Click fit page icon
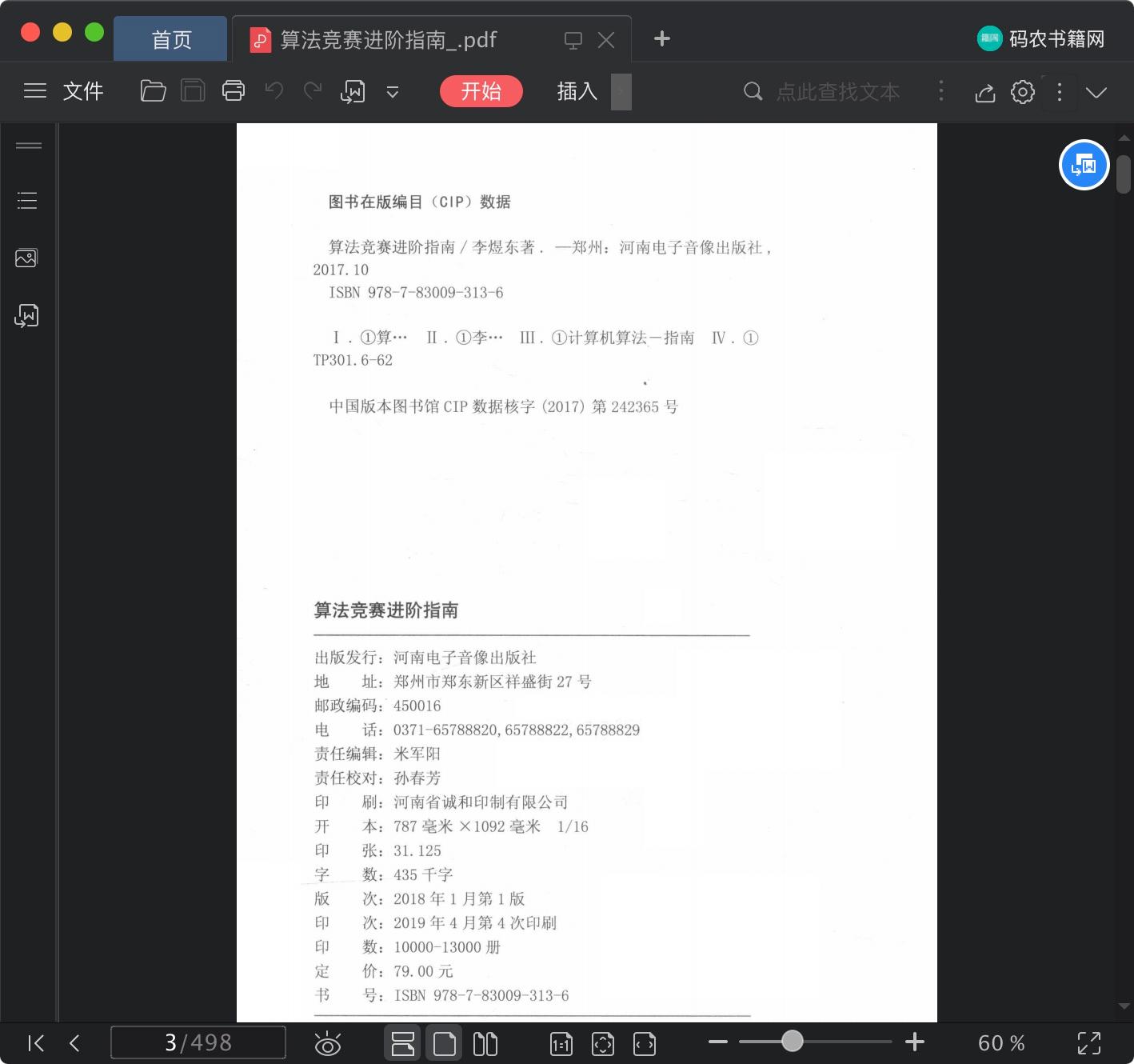Screen dimensions: 1134x1064 (603, 1044)
